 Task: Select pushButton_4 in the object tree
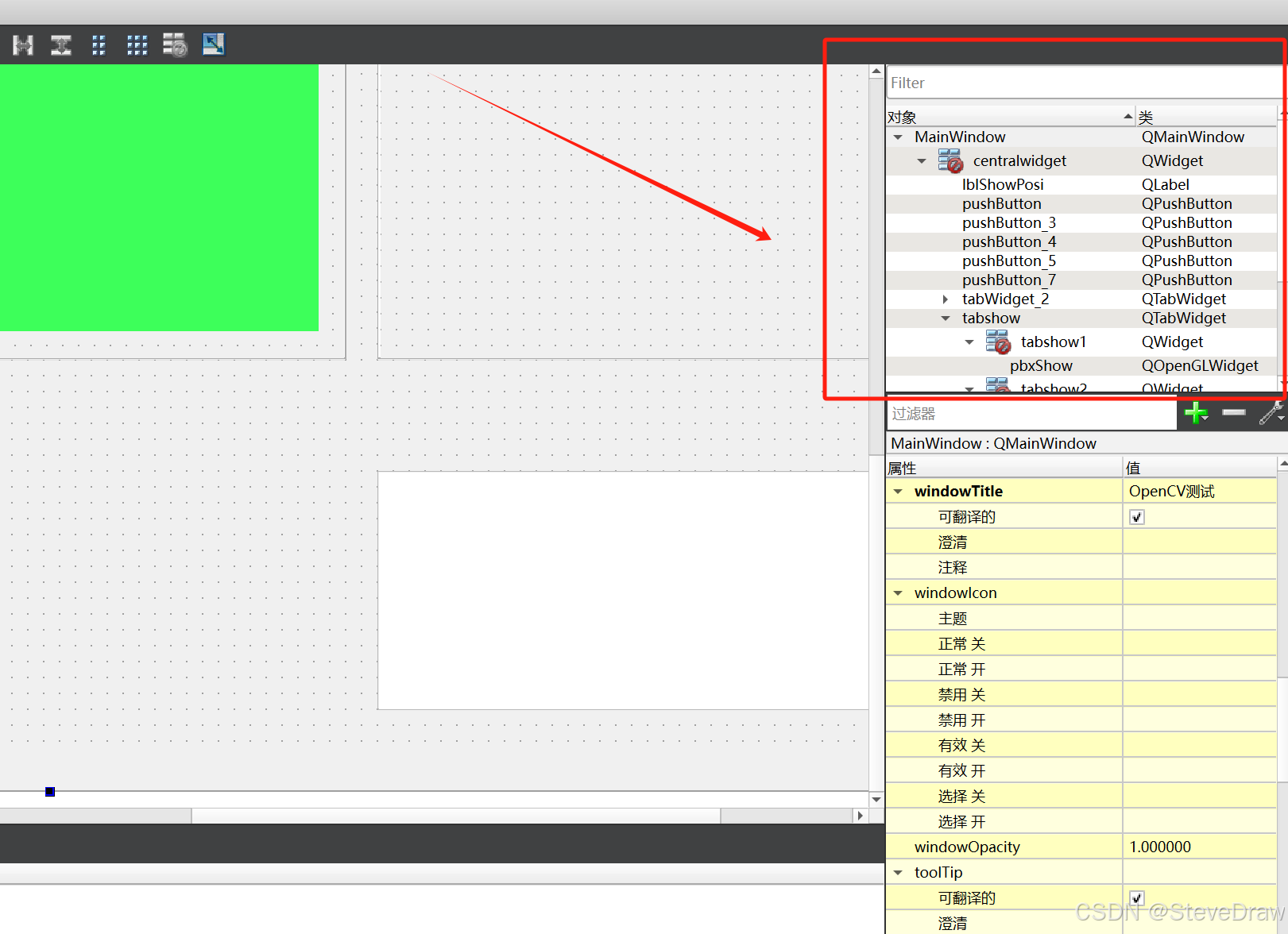coord(1009,242)
